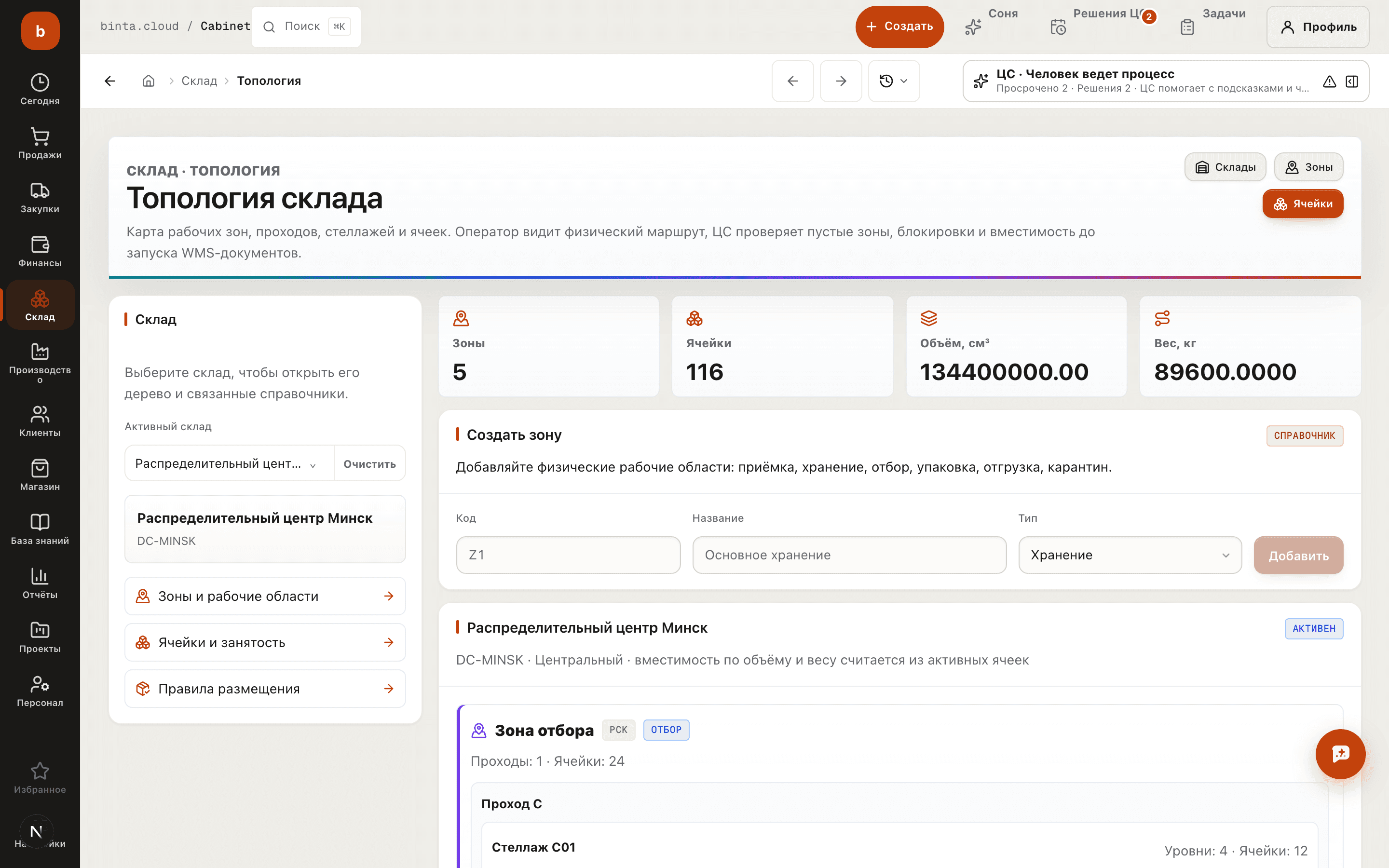Click the Название input field
This screenshot has width=1389, height=868.
[849, 555]
